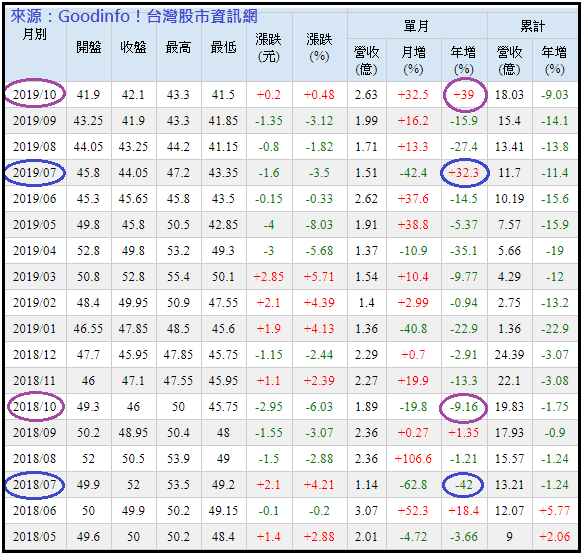Select the 2019/10 month cell
The image size is (584, 554).
click(35, 95)
